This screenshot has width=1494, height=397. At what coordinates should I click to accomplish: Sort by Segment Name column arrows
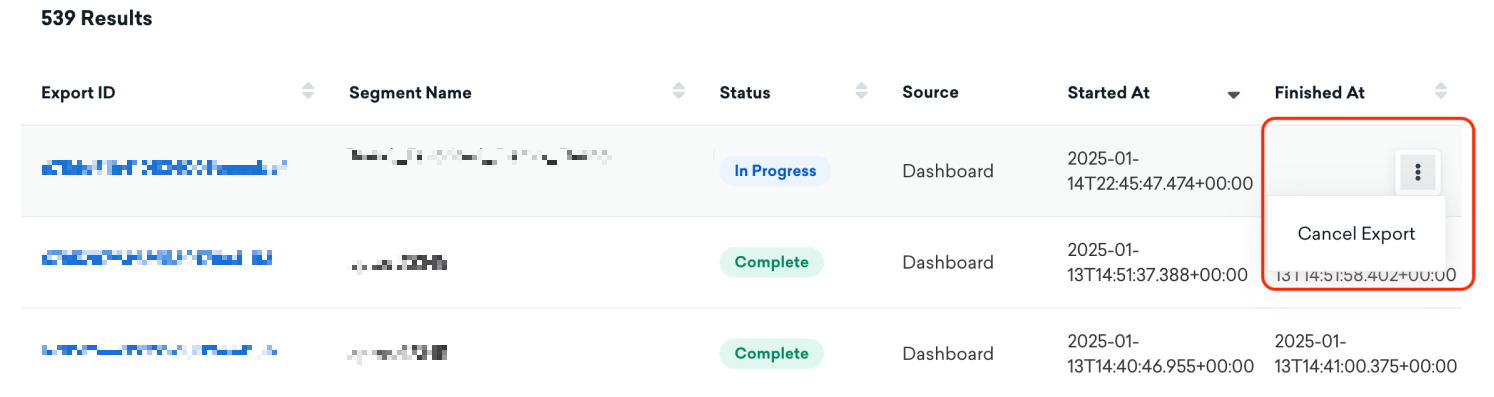tap(679, 92)
